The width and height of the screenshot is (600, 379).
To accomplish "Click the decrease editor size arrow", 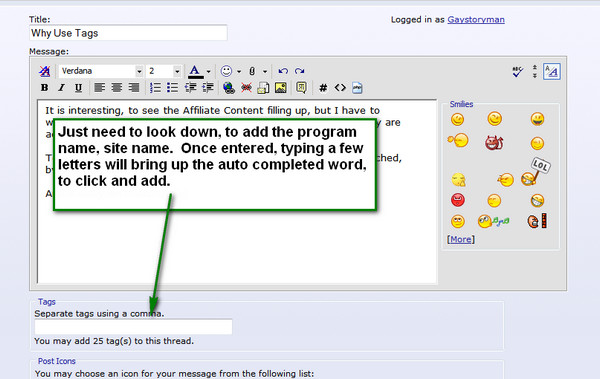I will pos(535,67).
